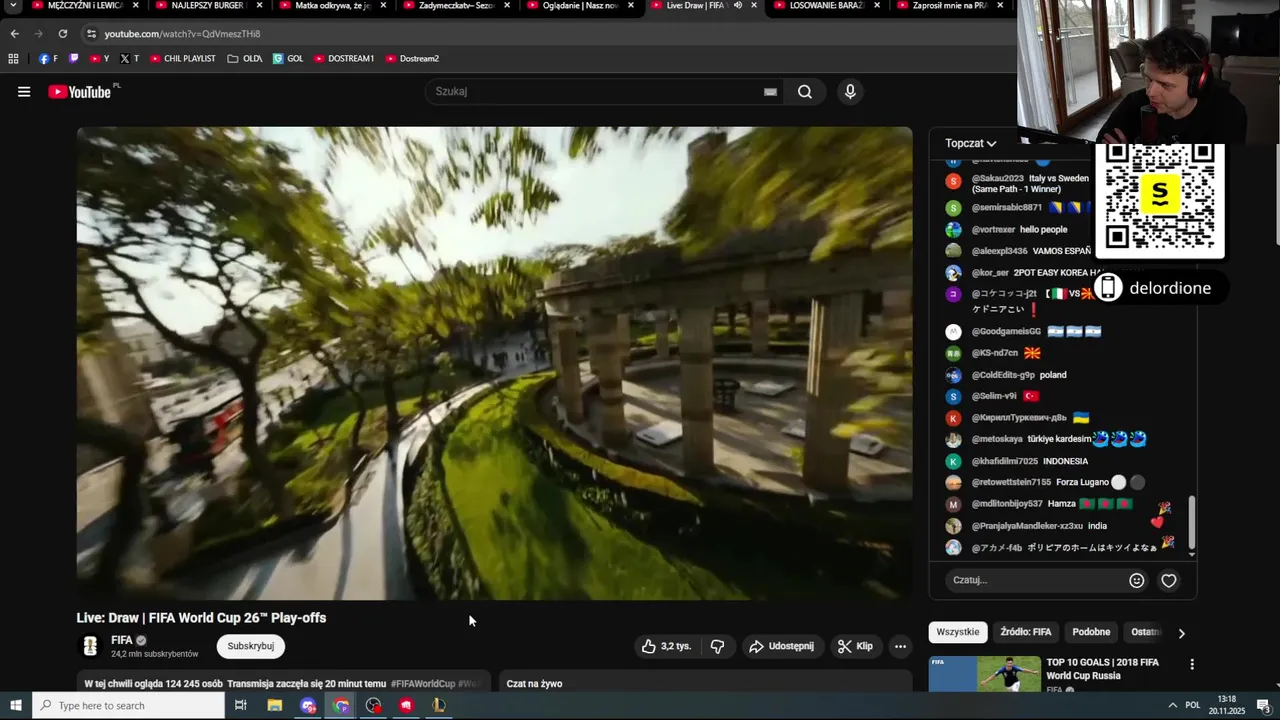1280x720 pixels.
Task: Open the browser apps grid shortcut
Action: [x=13, y=59]
